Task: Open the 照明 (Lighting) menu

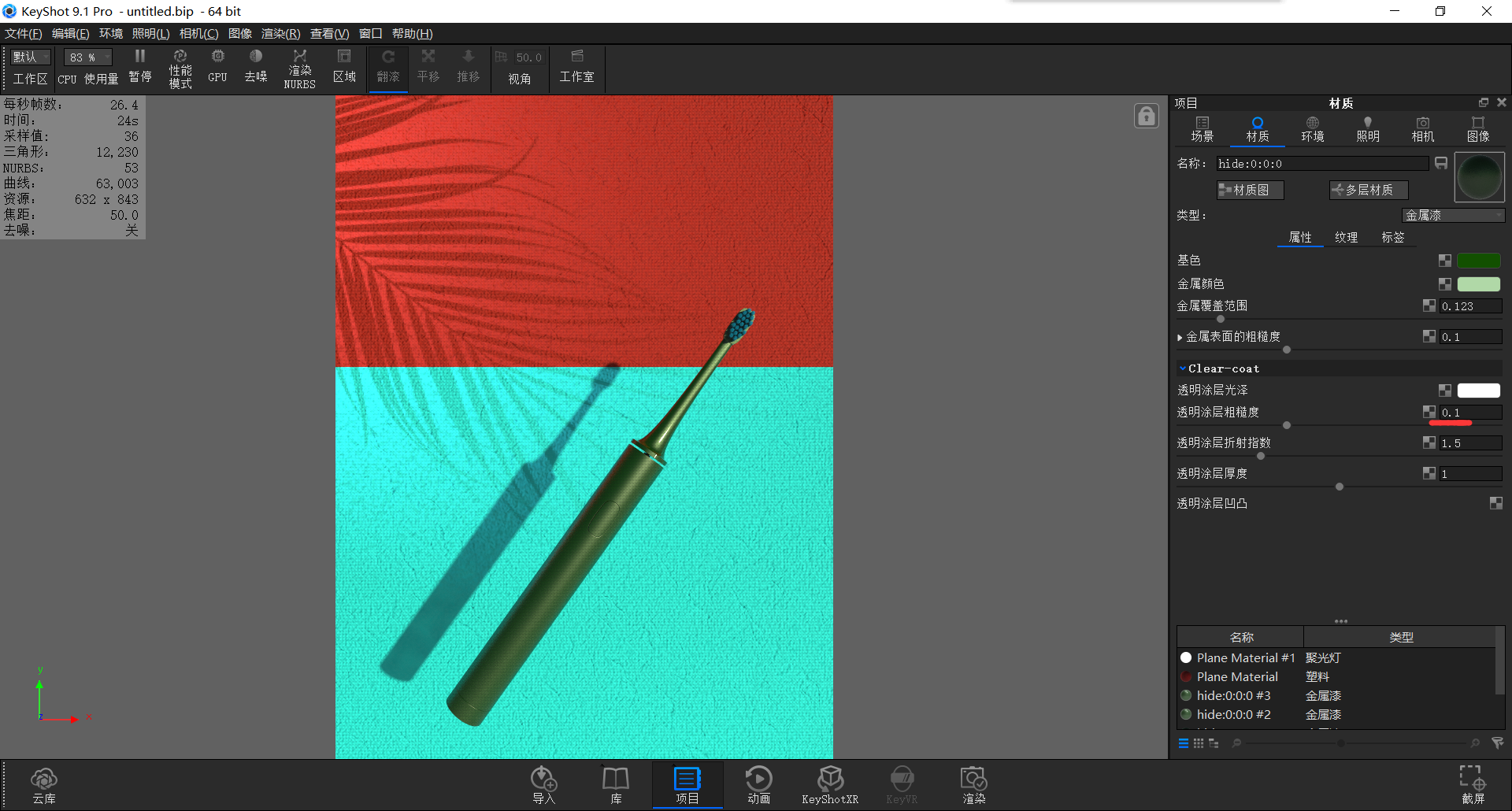Action: coord(150,33)
